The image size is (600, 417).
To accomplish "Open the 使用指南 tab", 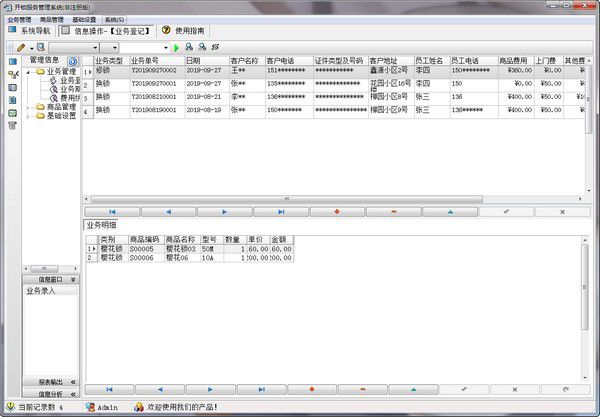I will pyautogui.click(x=183, y=31).
